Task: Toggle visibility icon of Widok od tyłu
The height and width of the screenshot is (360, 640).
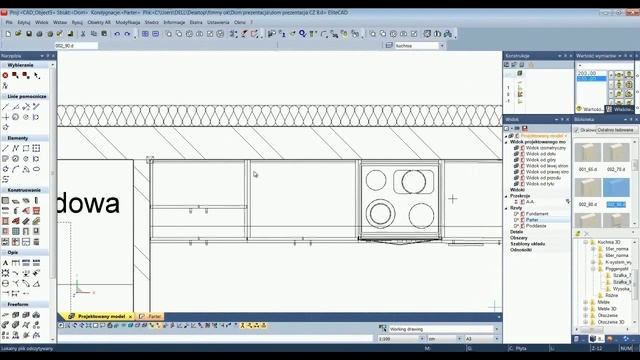Action: coord(516,184)
